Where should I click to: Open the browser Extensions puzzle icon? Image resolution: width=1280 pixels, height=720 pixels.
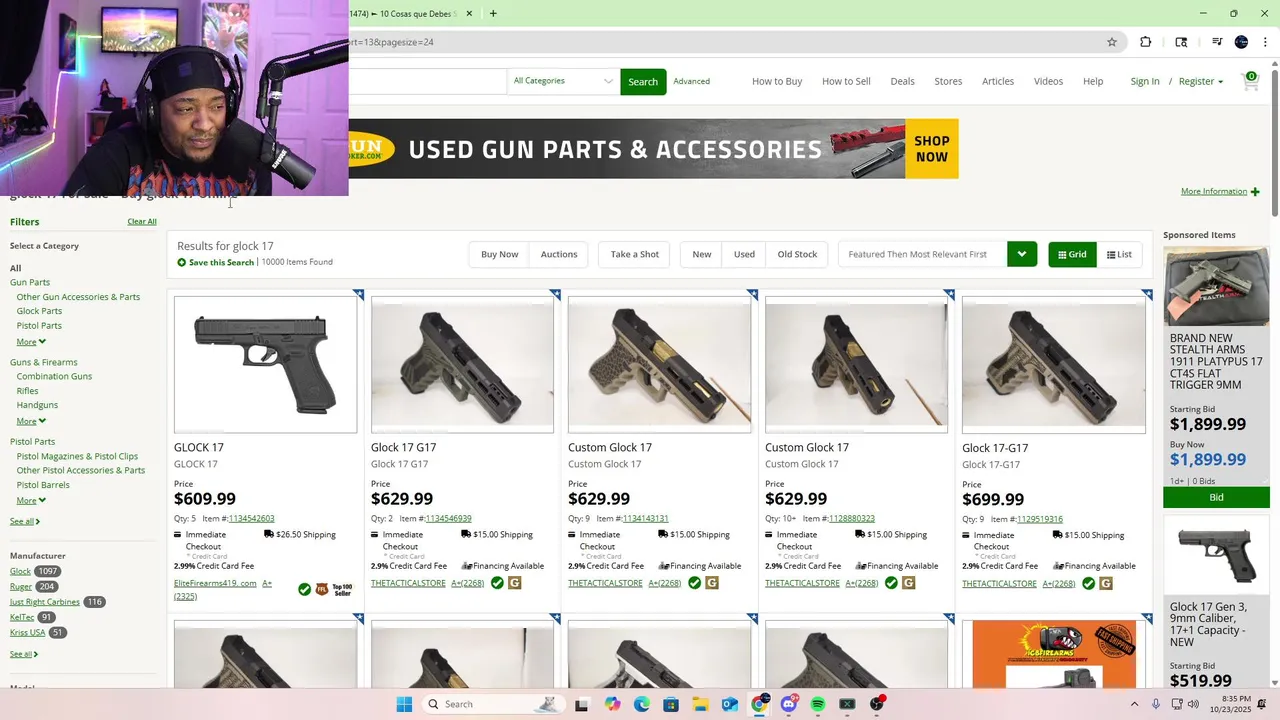coord(1146,42)
